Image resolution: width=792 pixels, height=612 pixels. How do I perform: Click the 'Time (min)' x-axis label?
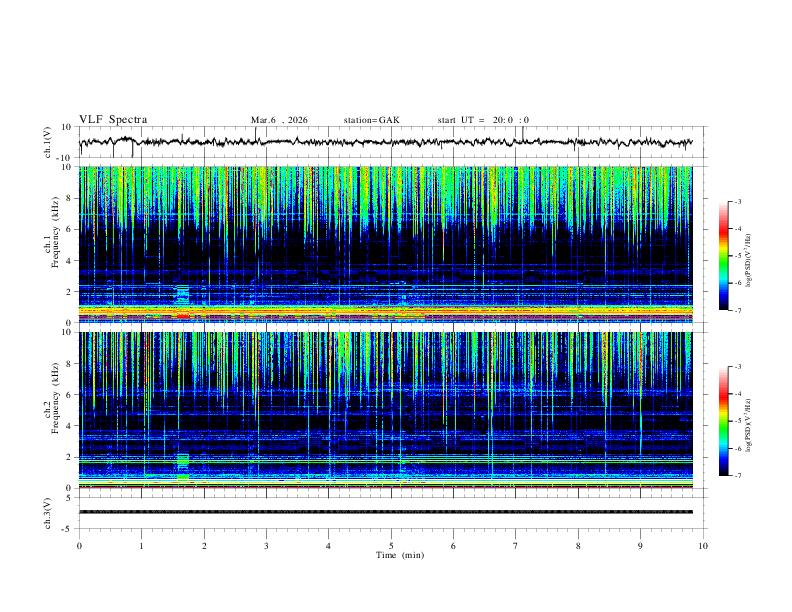(x=400, y=555)
